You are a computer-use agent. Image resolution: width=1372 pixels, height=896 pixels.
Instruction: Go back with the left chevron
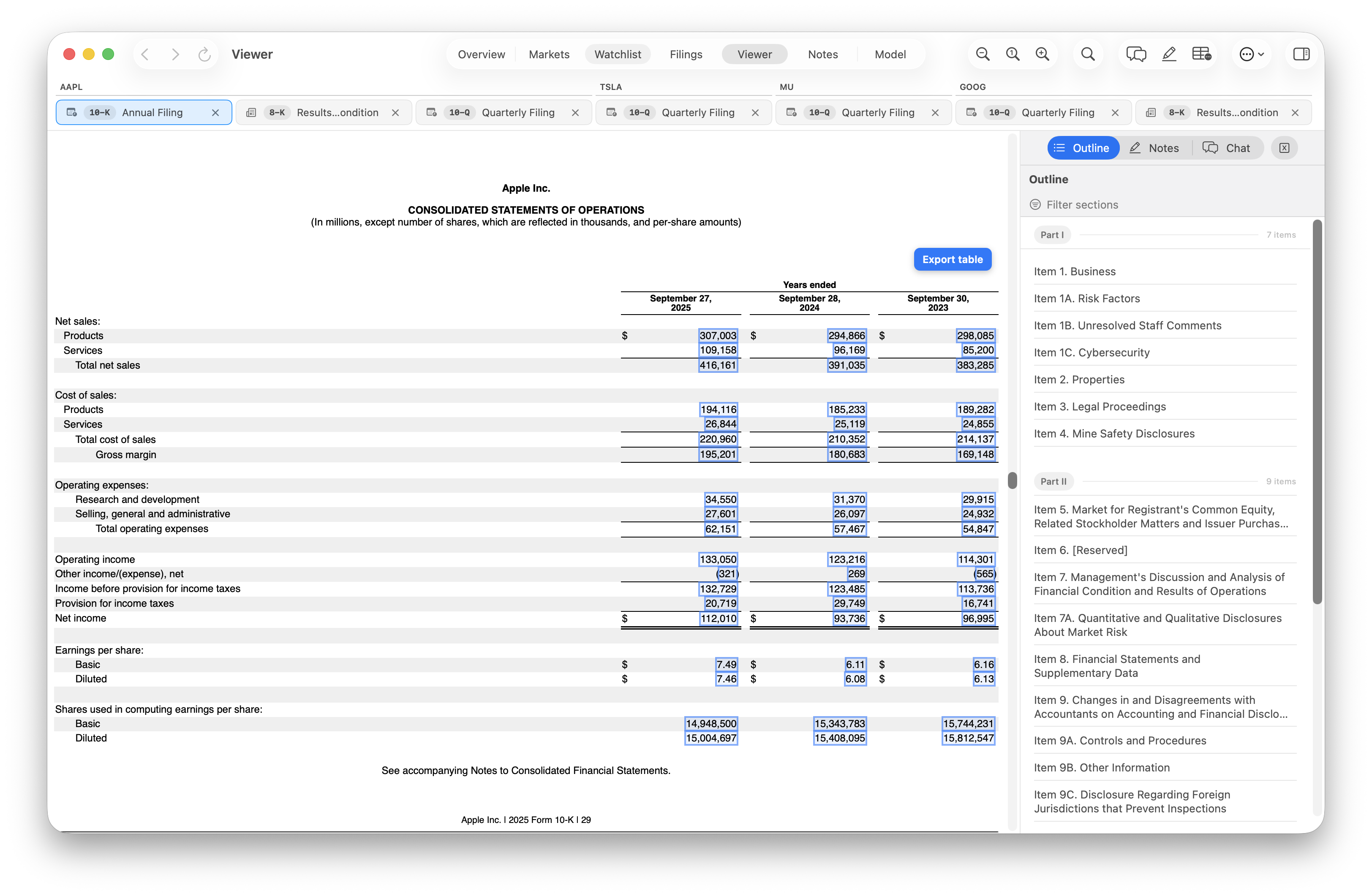(145, 54)
